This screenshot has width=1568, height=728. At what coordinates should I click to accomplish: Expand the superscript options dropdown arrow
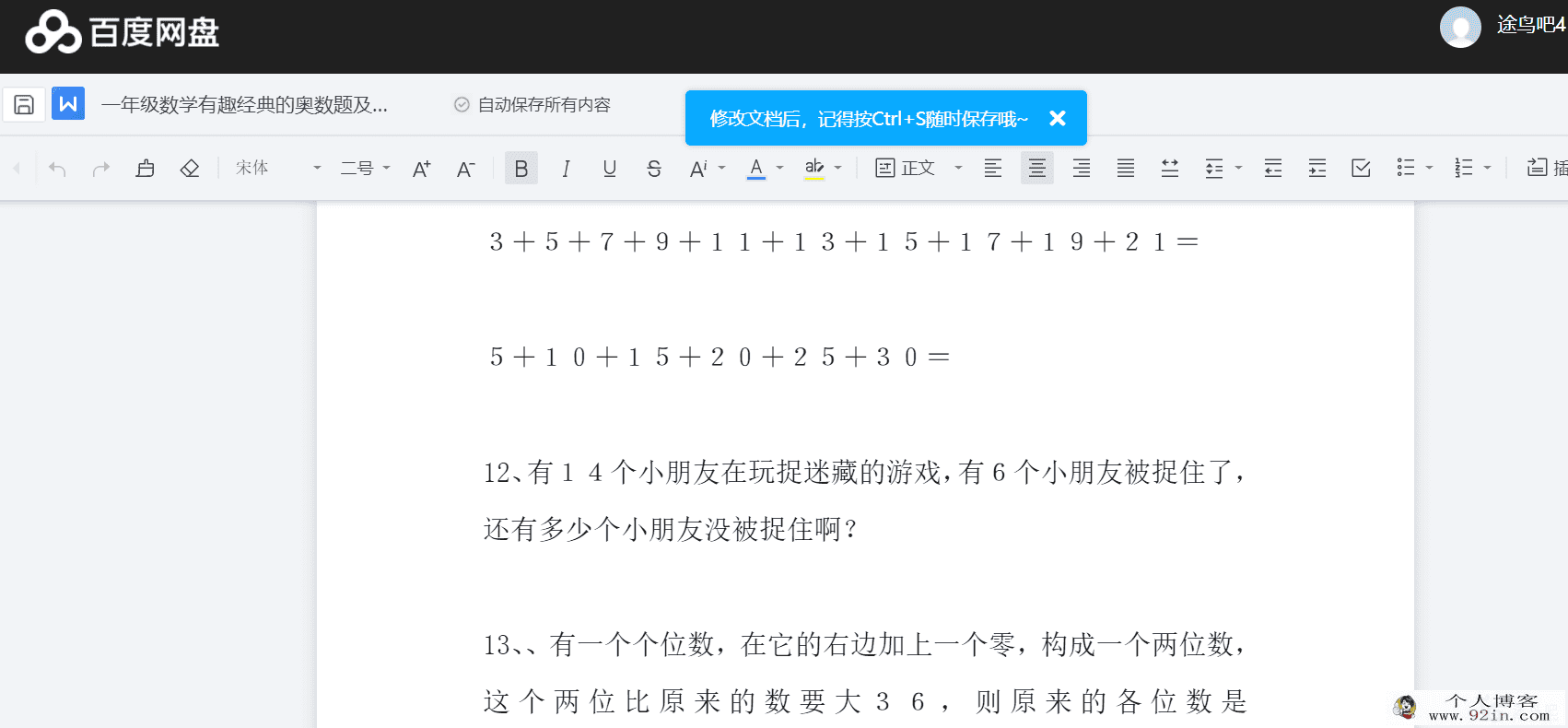click(722, 168)
